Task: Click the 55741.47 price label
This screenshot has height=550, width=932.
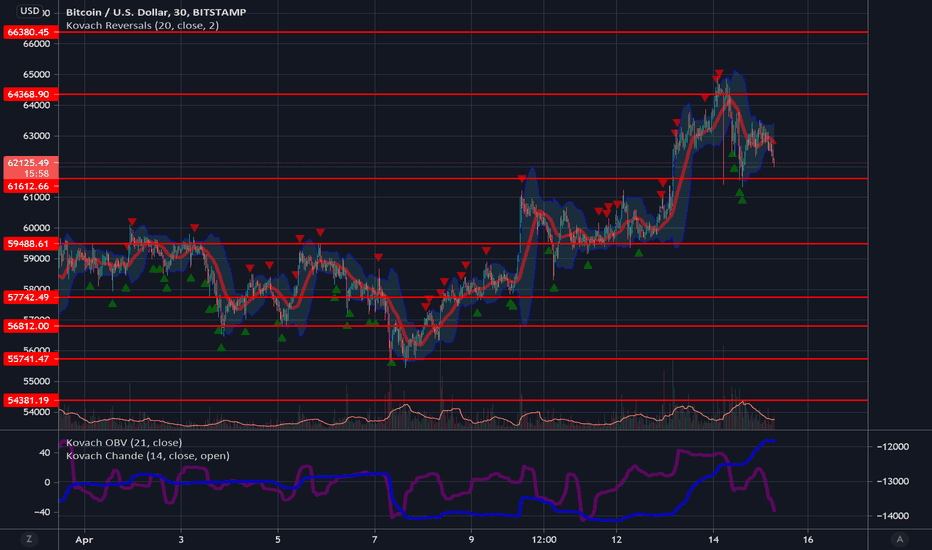Action: [x=31, y=359]
